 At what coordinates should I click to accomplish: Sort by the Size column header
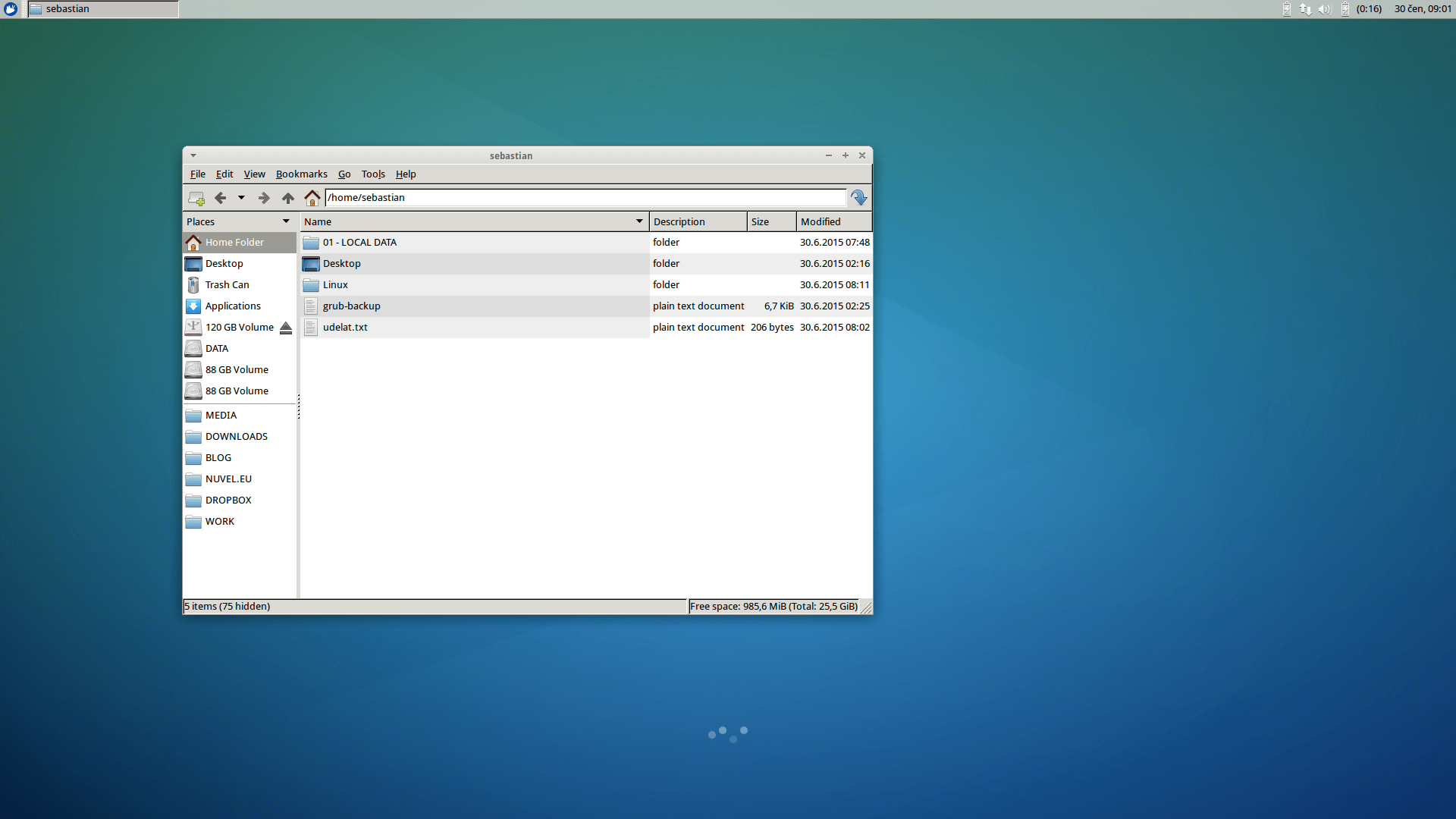pos(772,221)
